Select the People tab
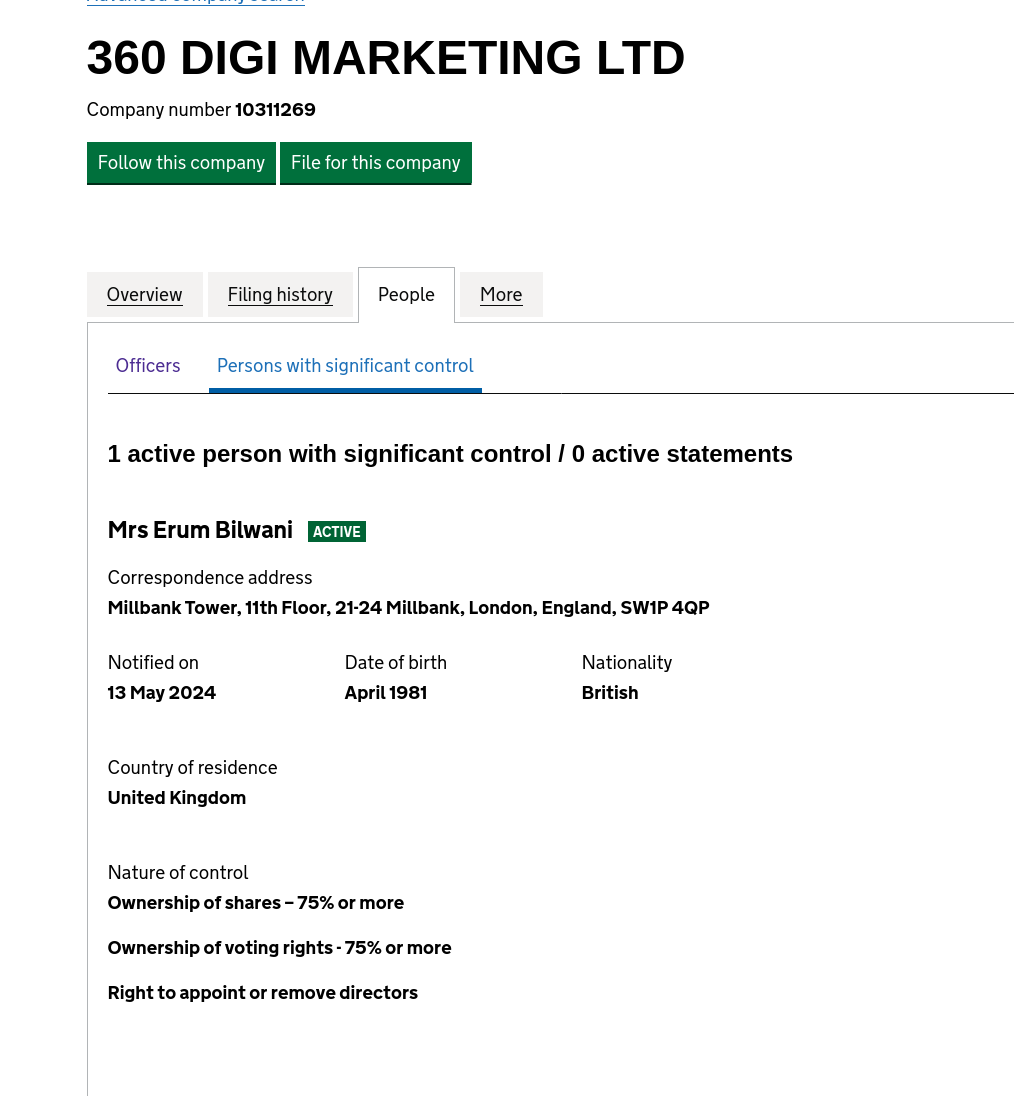Screen dimensions: 1014x1096 pyautogui.click(x=406, y=295)
